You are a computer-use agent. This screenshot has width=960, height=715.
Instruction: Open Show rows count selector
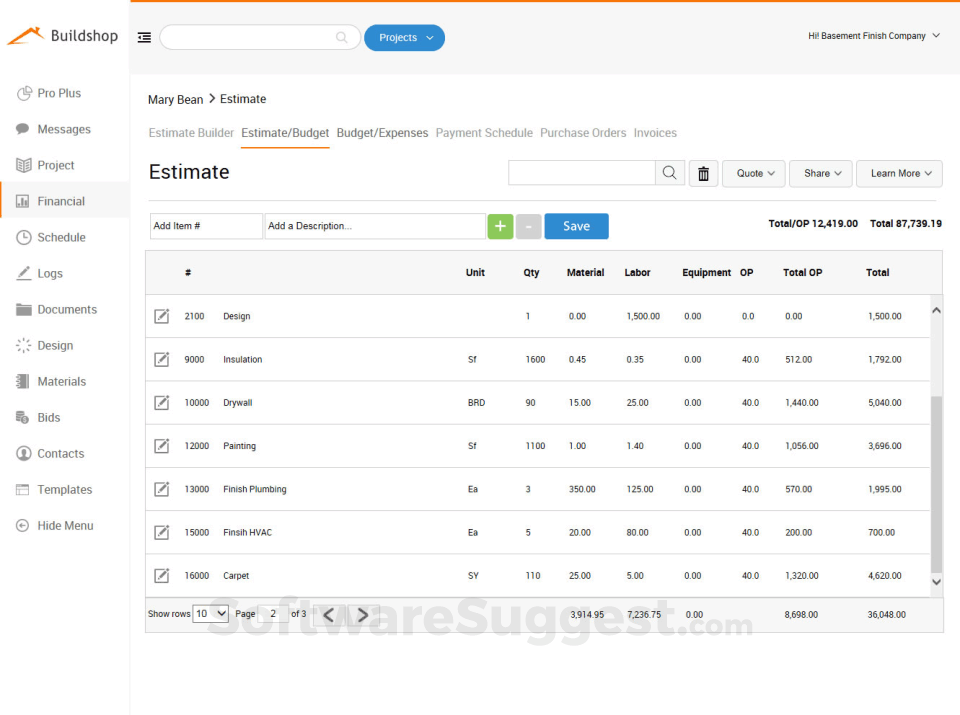[x=211, y=614]
